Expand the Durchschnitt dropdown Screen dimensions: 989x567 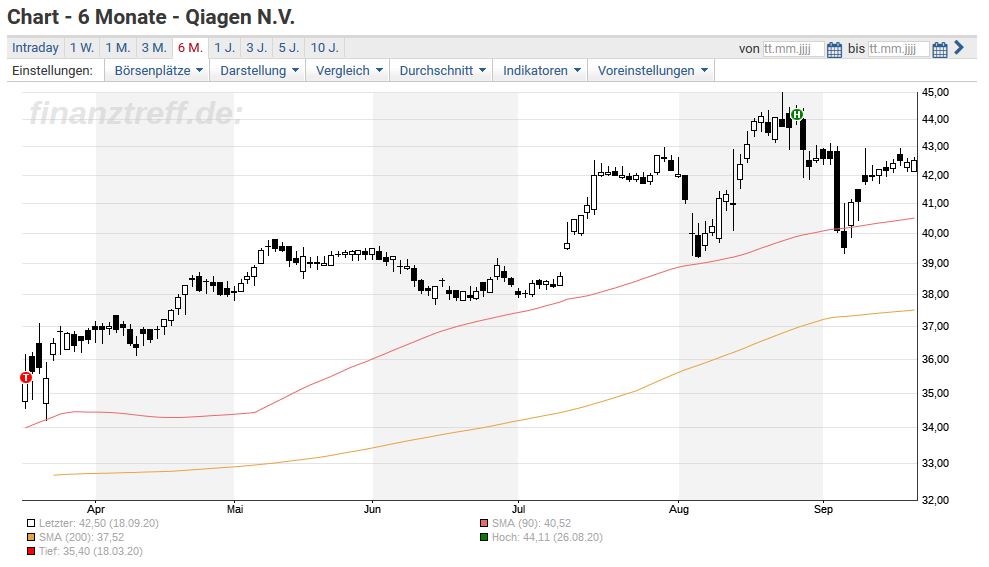[x=442, y=71]
